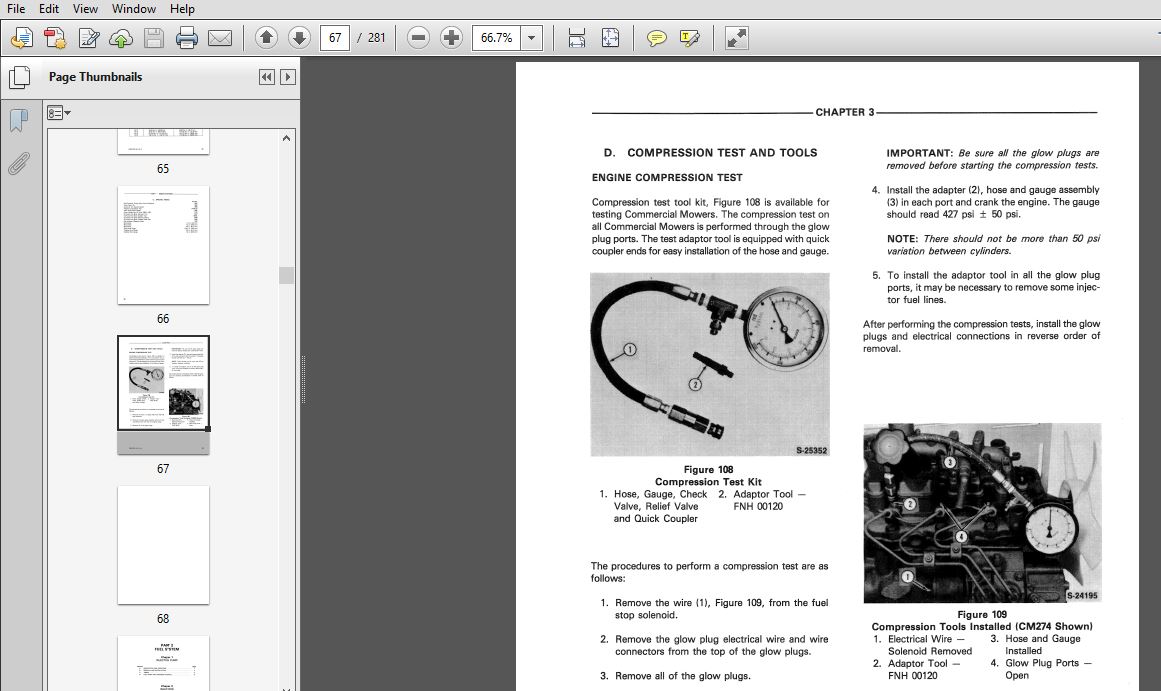The image size is (1161, 691).
Task: Click the page number field showing 67
Action: [x=335, y=38]
